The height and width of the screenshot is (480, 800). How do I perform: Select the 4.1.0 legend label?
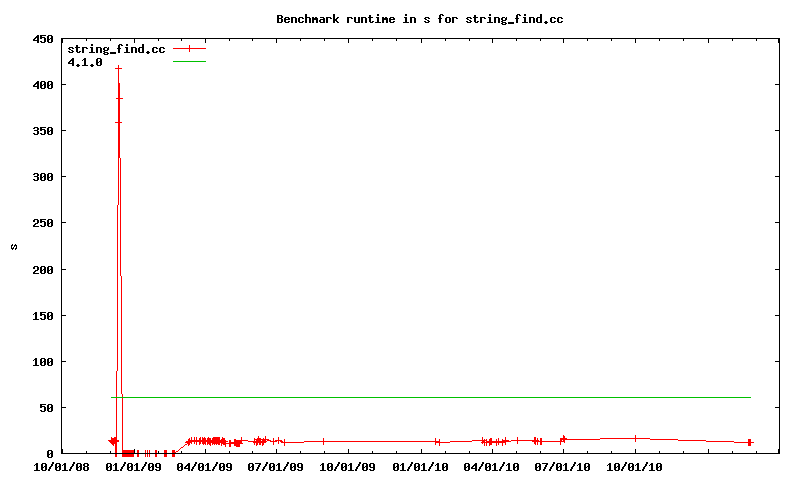[85, 62]
